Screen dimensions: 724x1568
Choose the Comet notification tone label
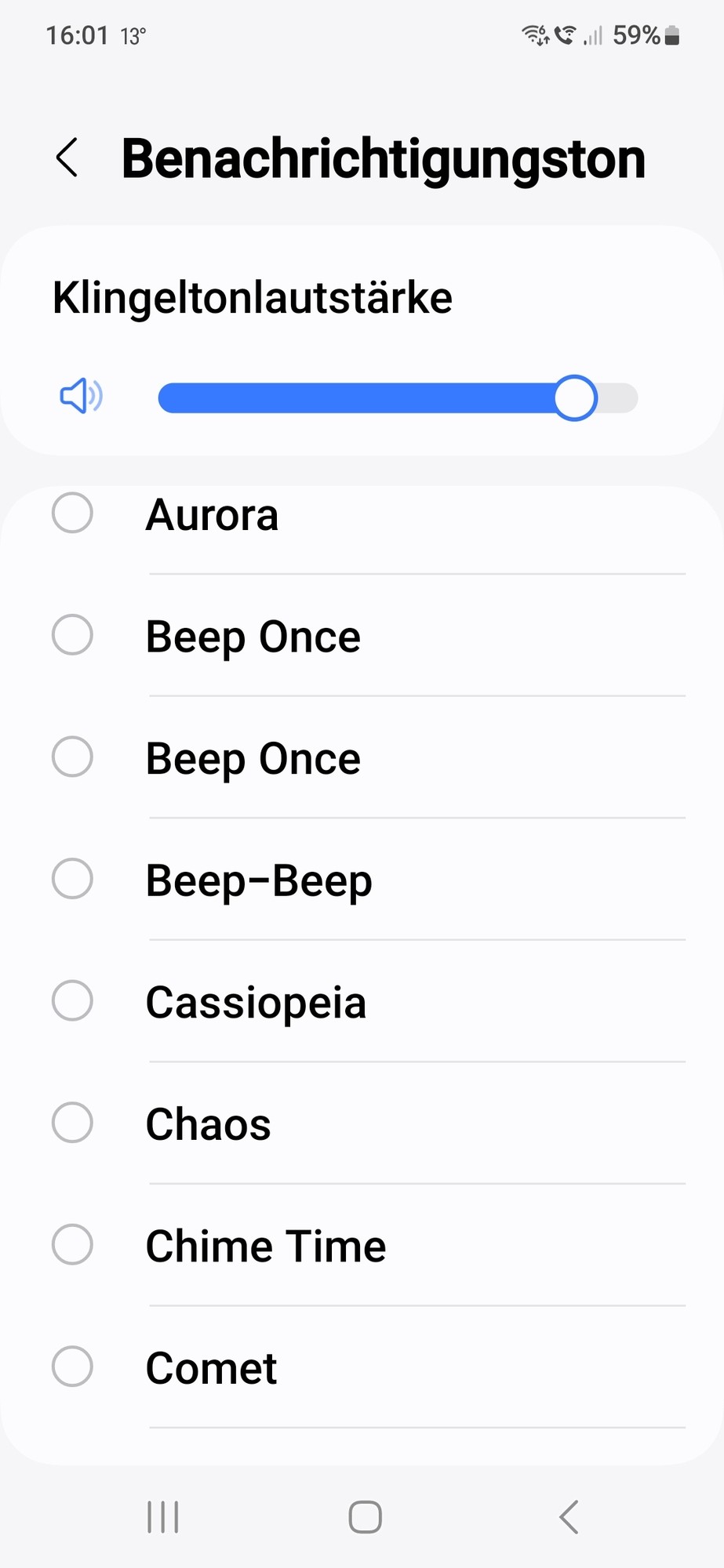211,1368
